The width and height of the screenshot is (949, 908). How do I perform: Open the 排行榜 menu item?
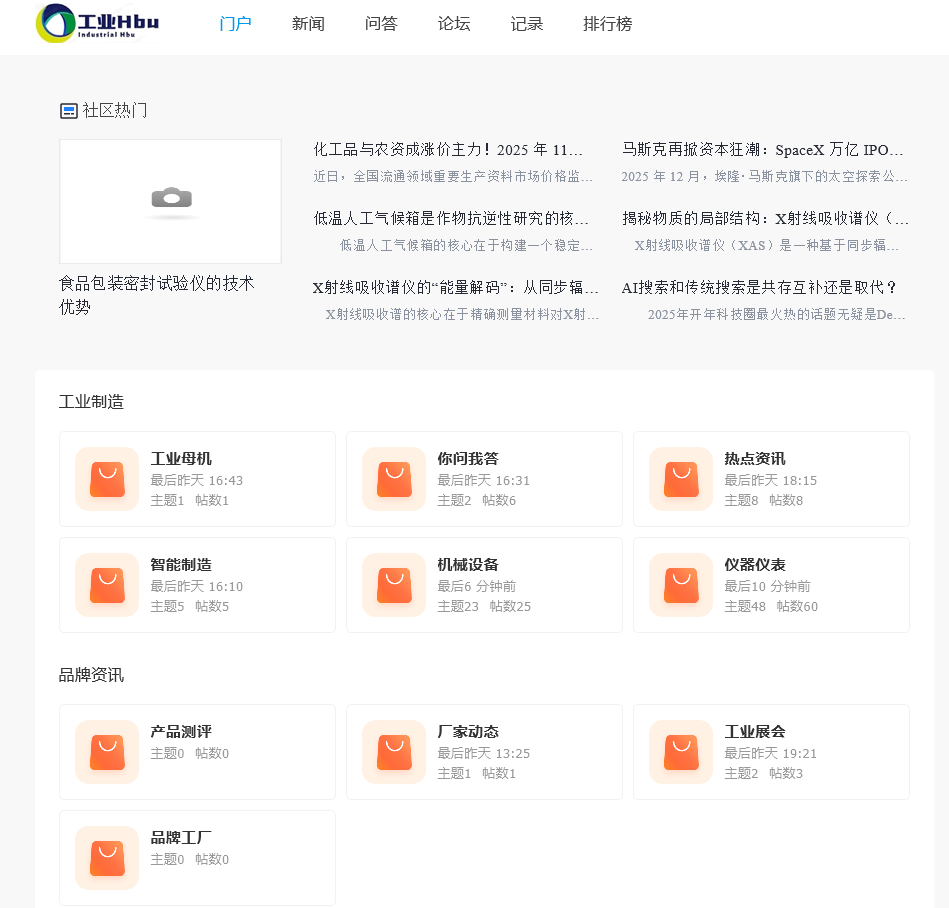click(607, 24)
